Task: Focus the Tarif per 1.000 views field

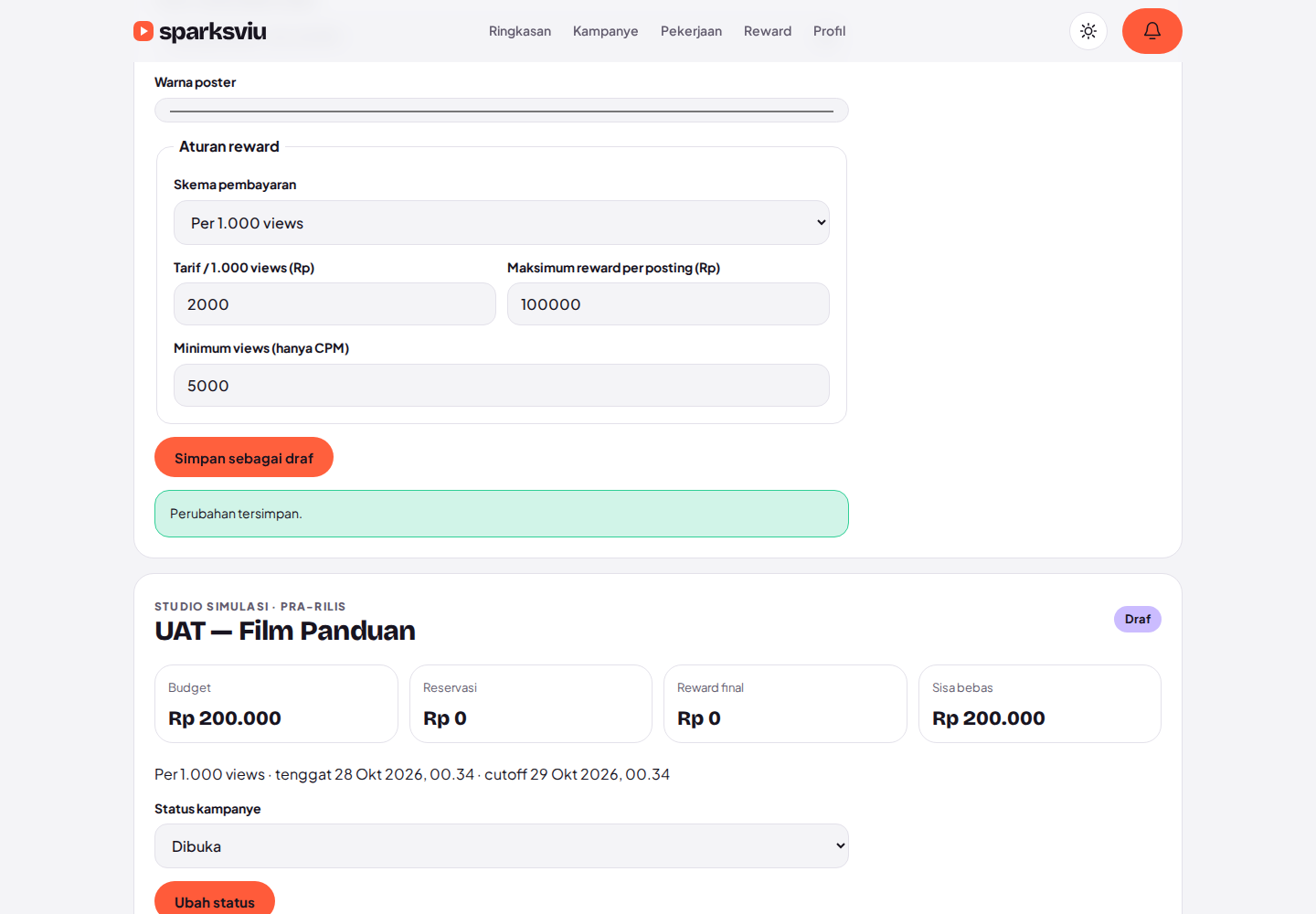Action: pos(334,304)
